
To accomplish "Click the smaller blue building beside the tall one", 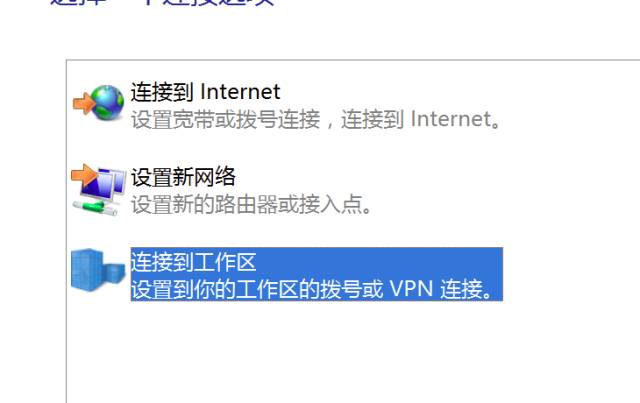I will (x=114, y=274).
